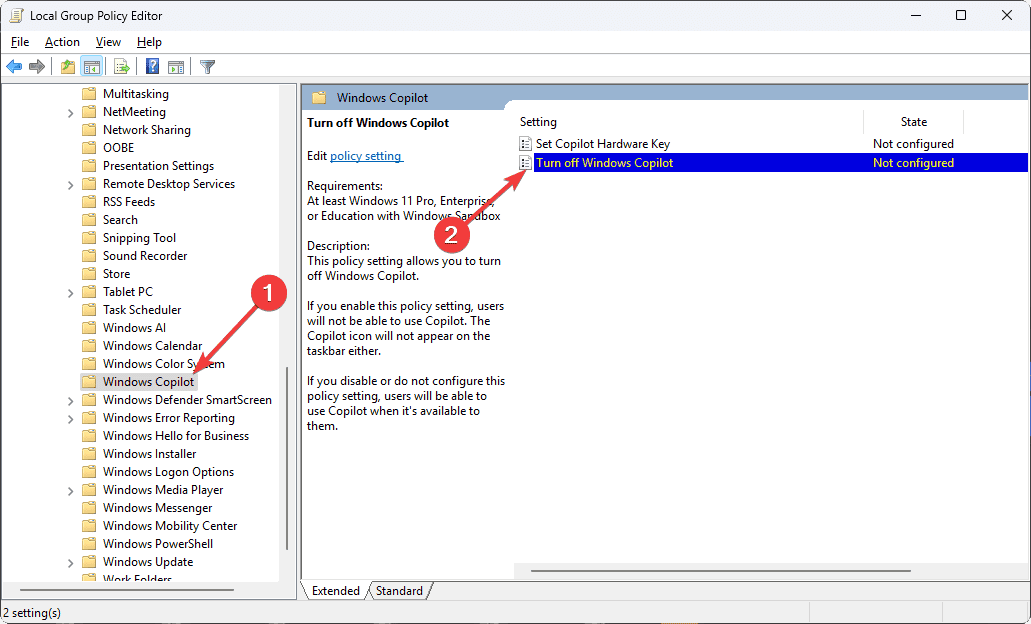Select RSS Feeds in the tree

pyautogui.click(x=129, y=201)
